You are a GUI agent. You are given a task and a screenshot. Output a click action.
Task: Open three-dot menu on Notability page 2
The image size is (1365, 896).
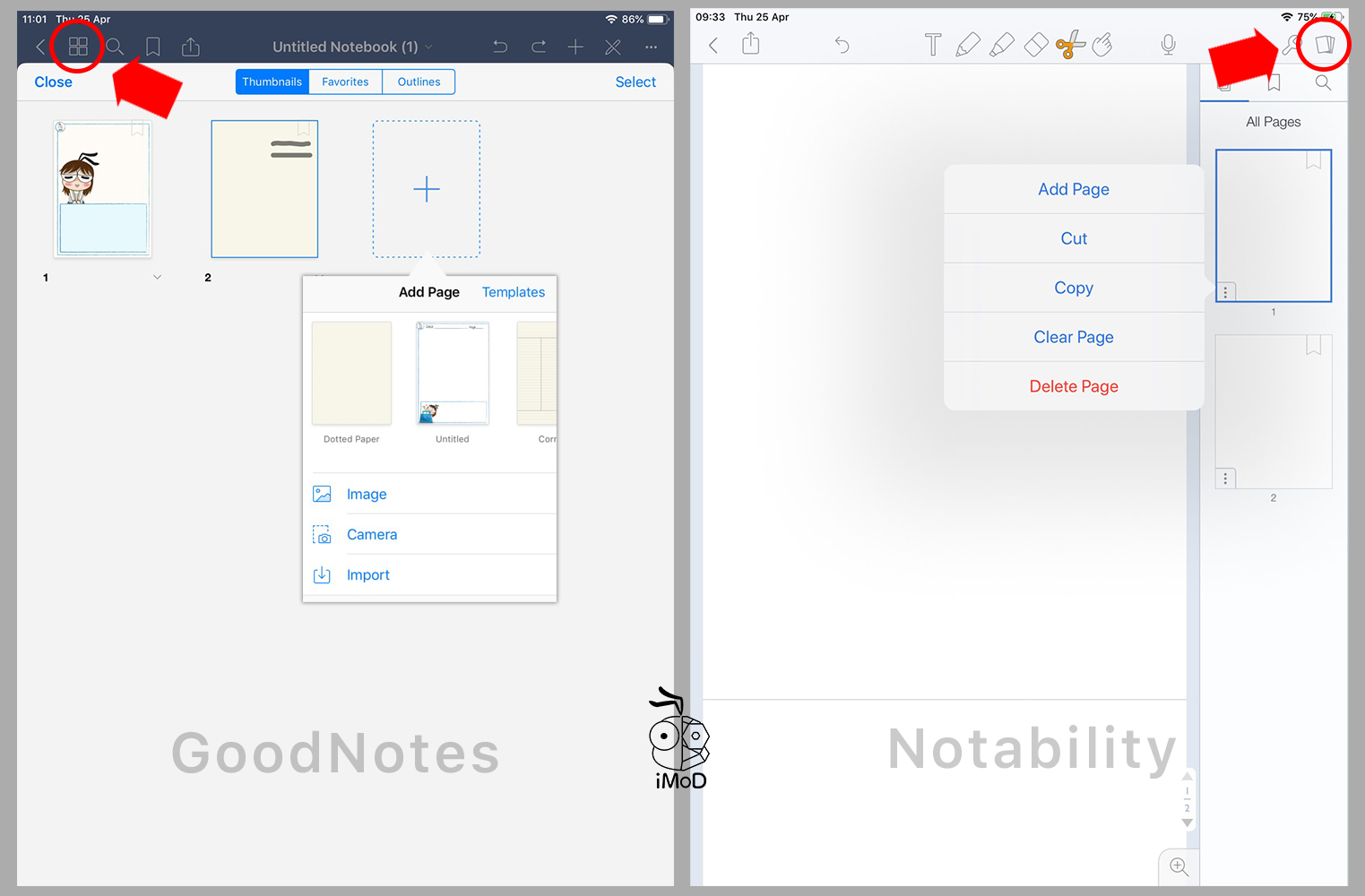pos(1225,479)
